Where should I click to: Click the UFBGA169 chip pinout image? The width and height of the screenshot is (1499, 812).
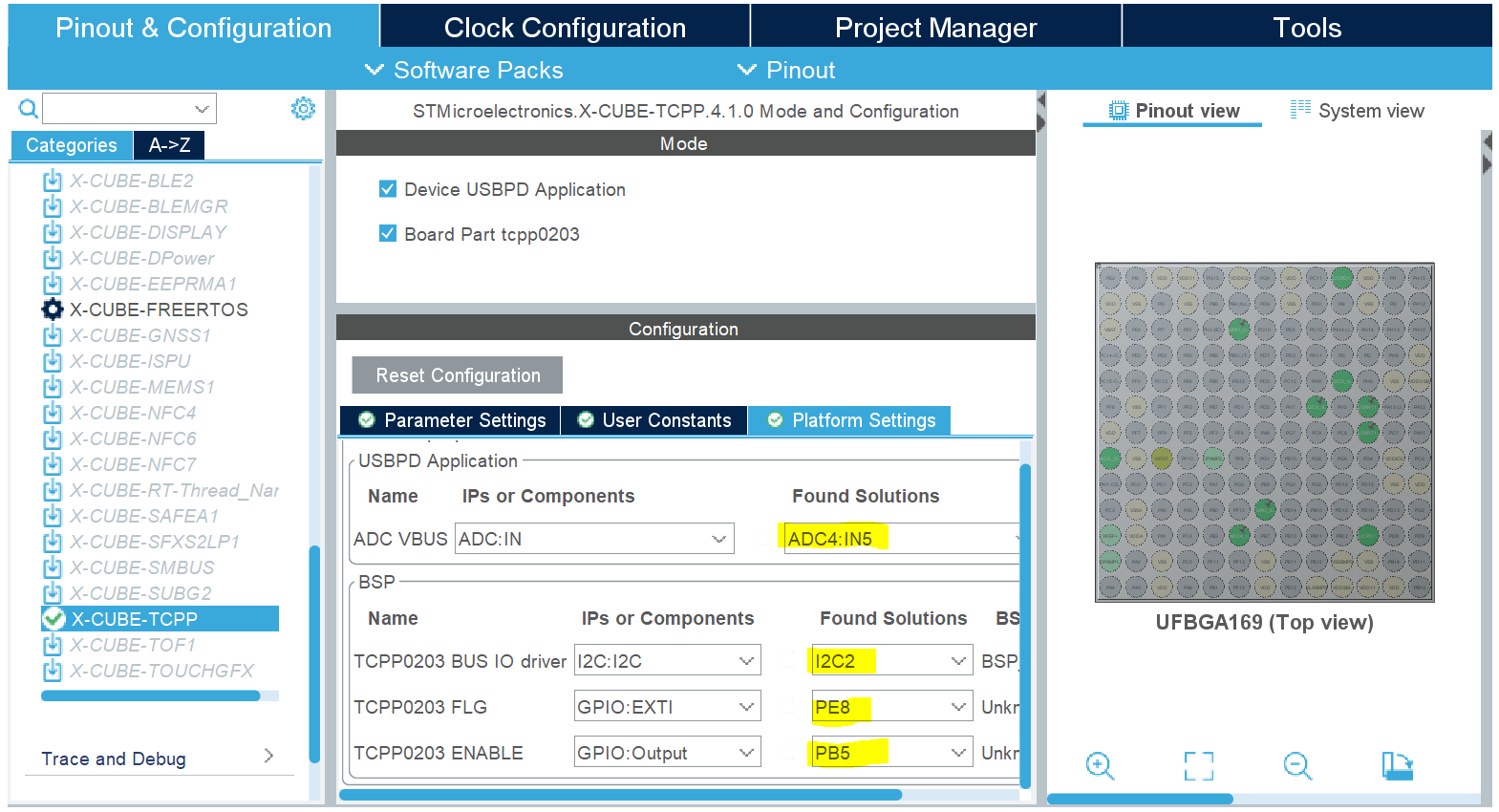click(1264, 433)
